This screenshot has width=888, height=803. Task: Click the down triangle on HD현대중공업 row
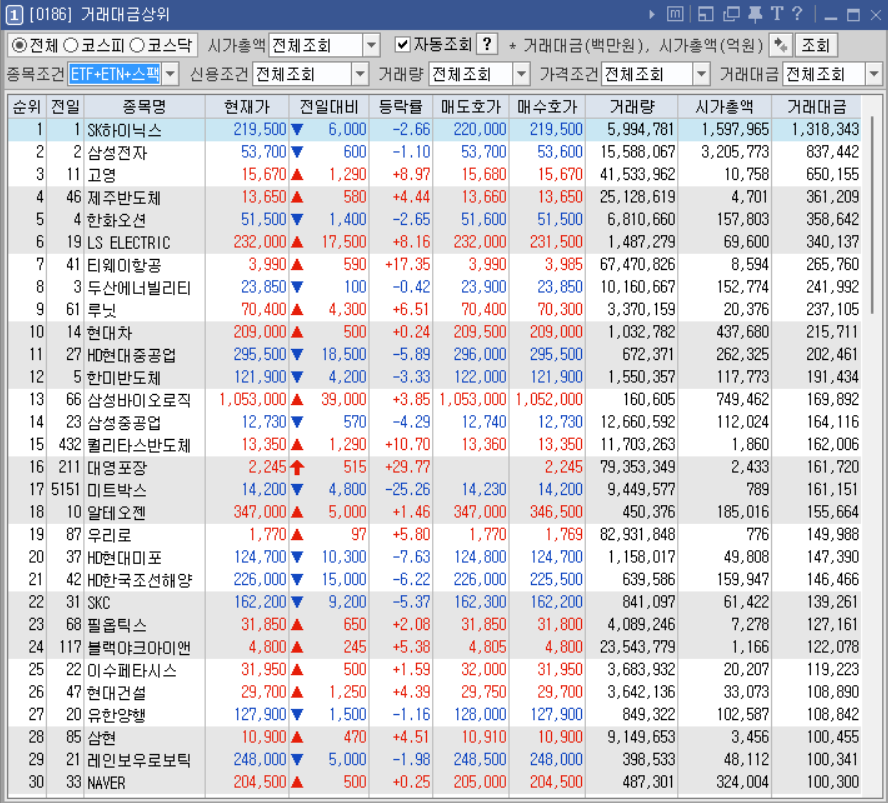(297, 354)
